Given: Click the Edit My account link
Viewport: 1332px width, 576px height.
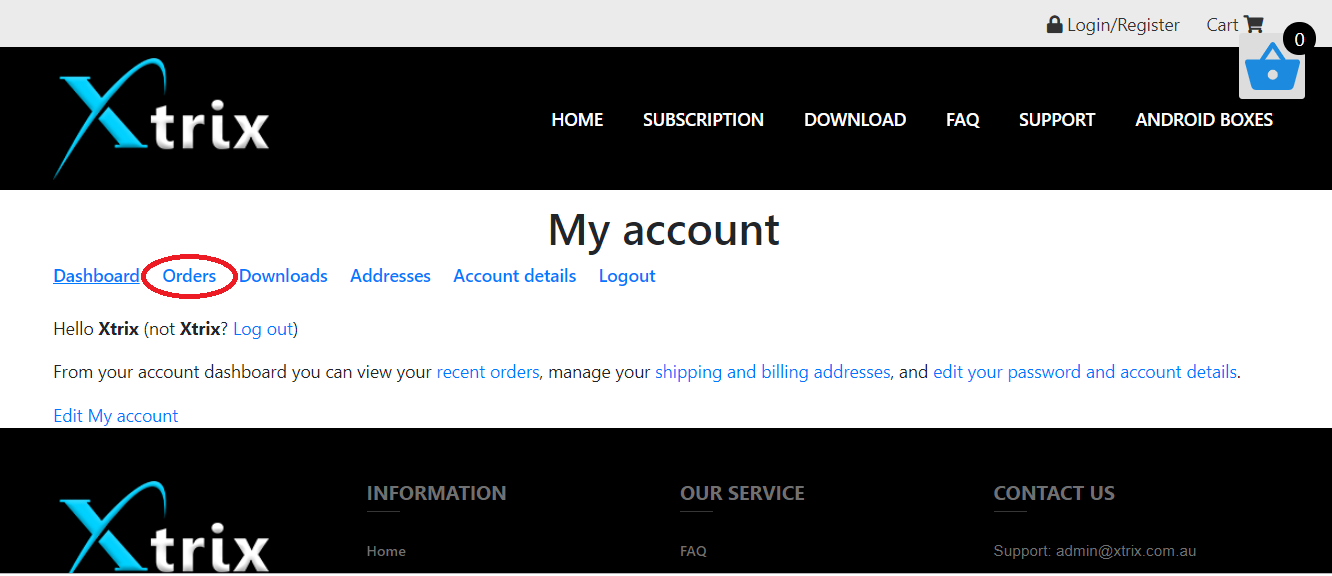Looking at the screenshot, I should coord(115,416).
